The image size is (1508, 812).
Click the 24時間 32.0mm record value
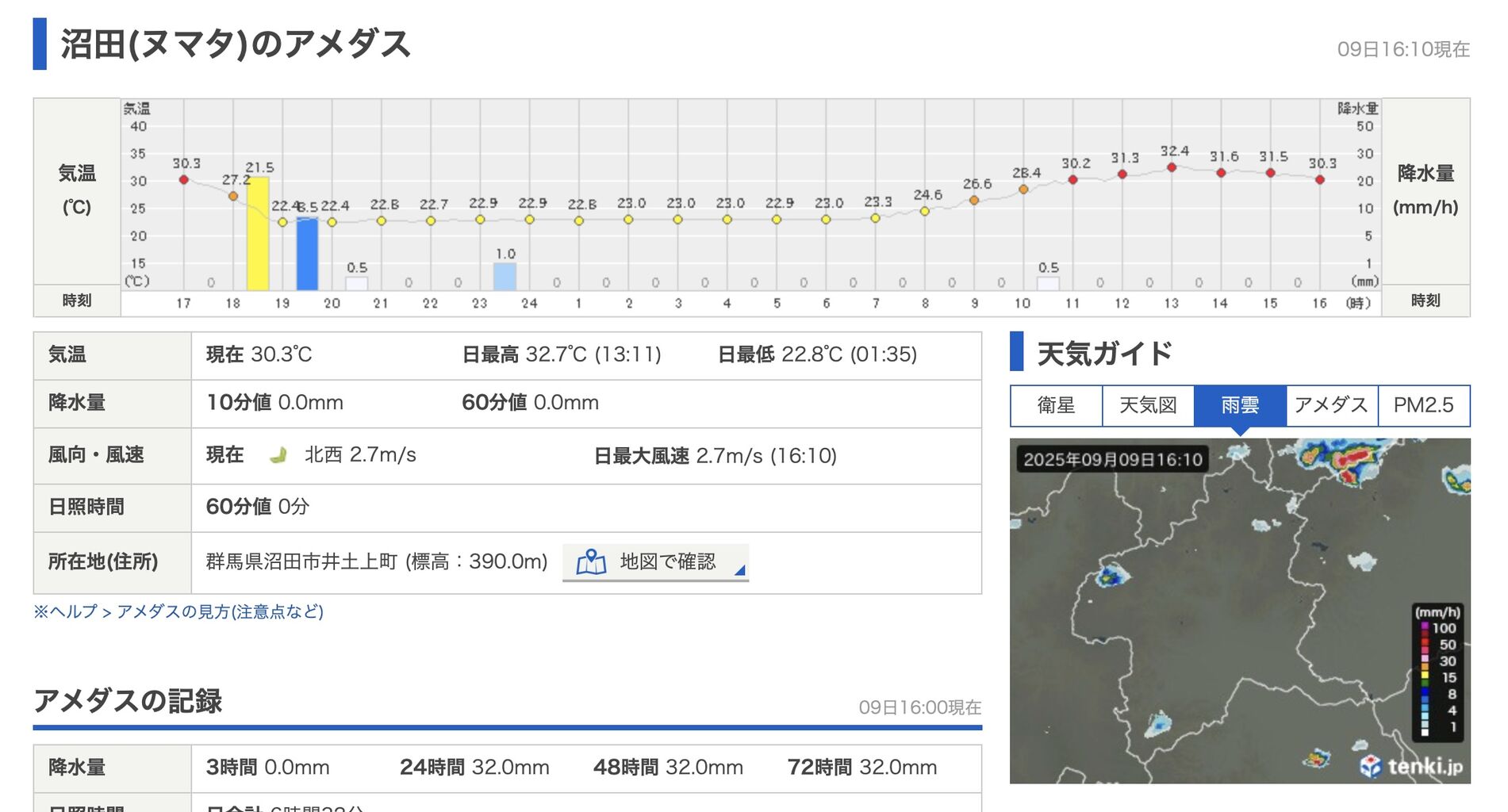point(474,768)
